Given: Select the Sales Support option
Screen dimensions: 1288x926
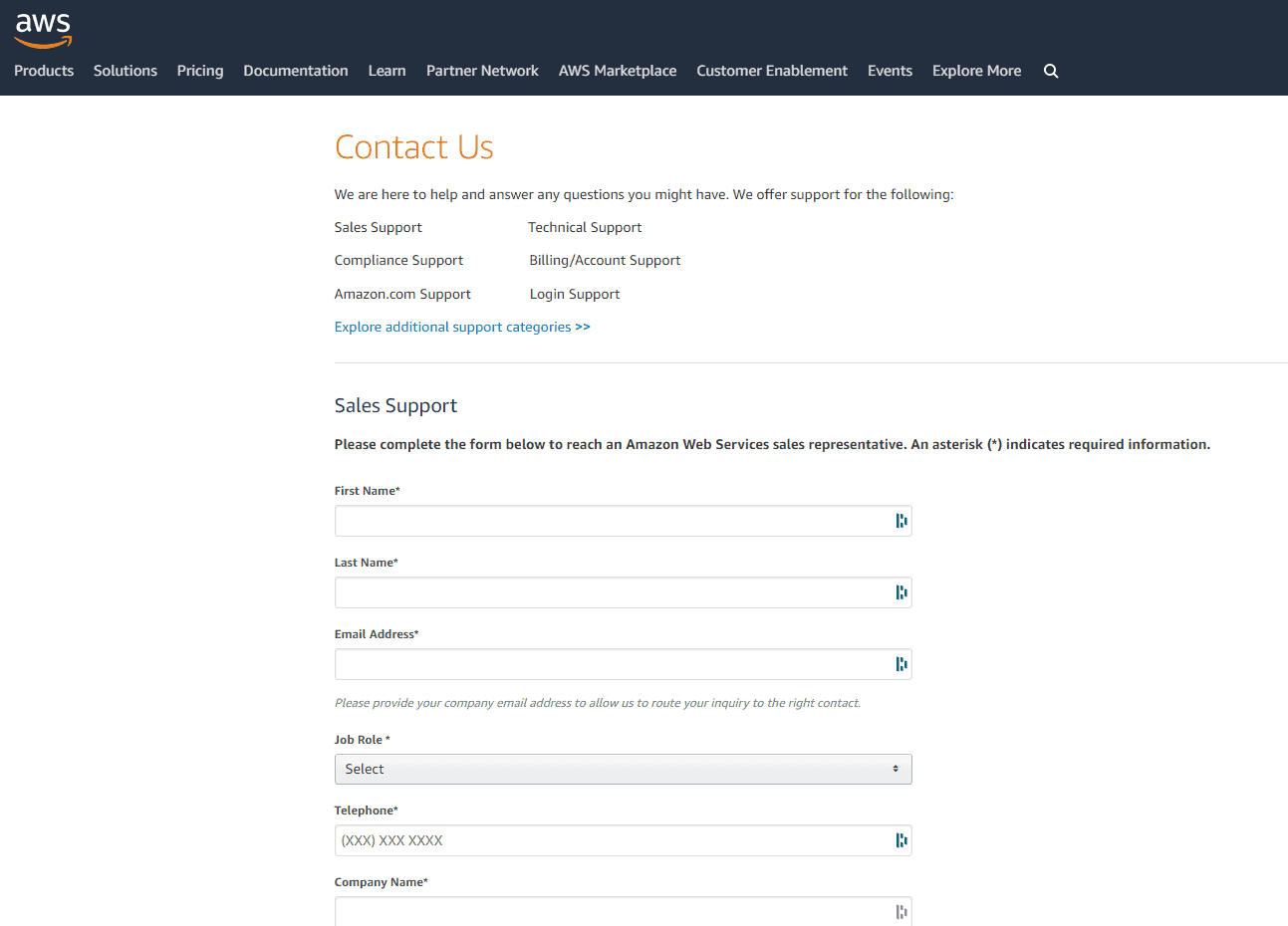Looking at the screenshot, I should pyautogui.click(x=378, y=227).
